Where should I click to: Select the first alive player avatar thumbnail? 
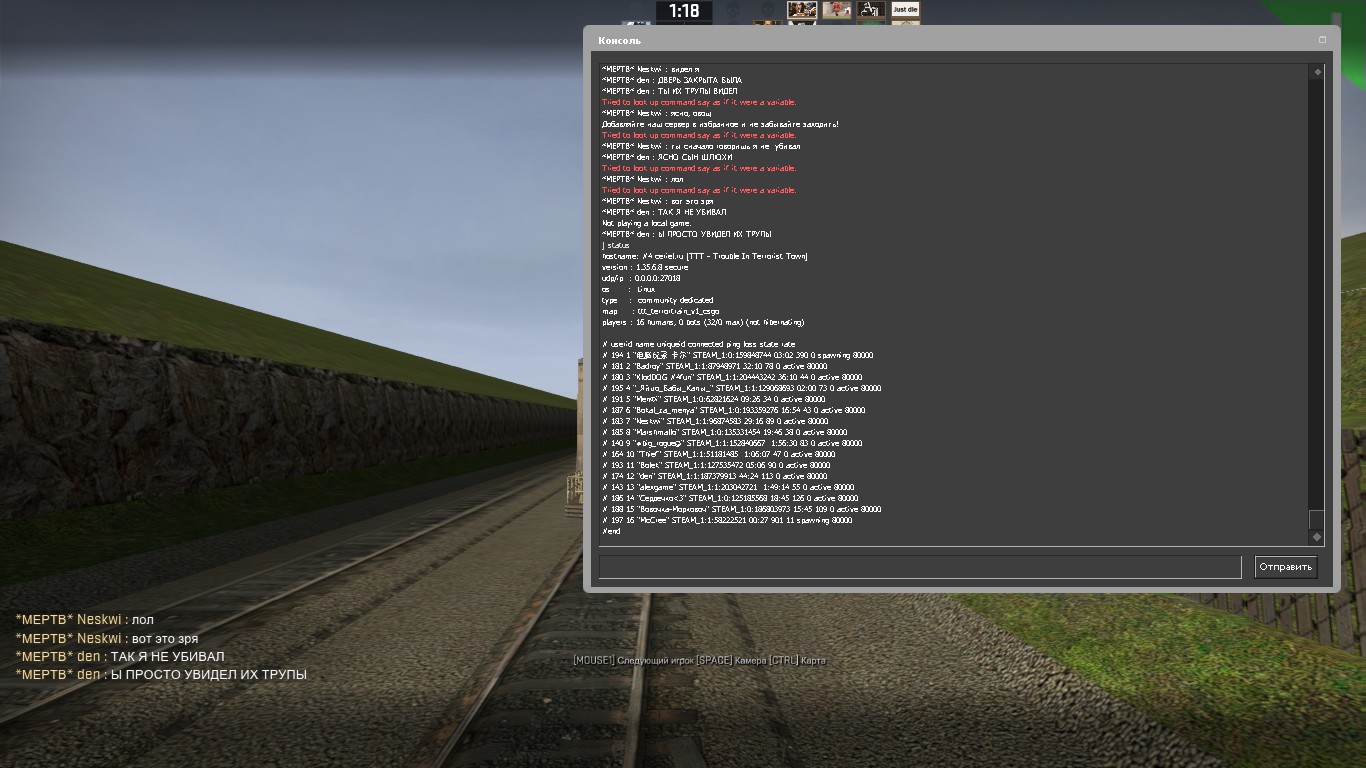[x=802, y=10]
